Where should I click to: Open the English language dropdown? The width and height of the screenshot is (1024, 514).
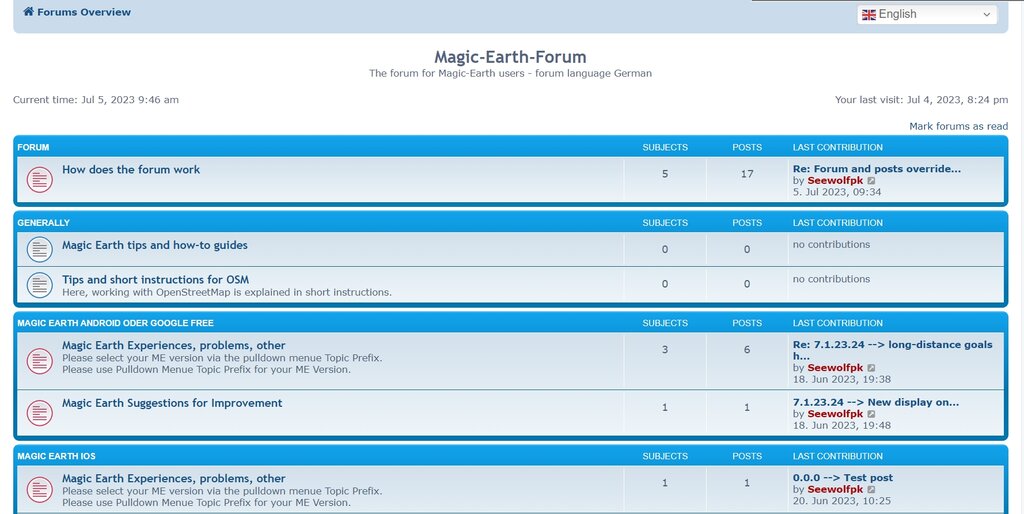coord(927,14)
